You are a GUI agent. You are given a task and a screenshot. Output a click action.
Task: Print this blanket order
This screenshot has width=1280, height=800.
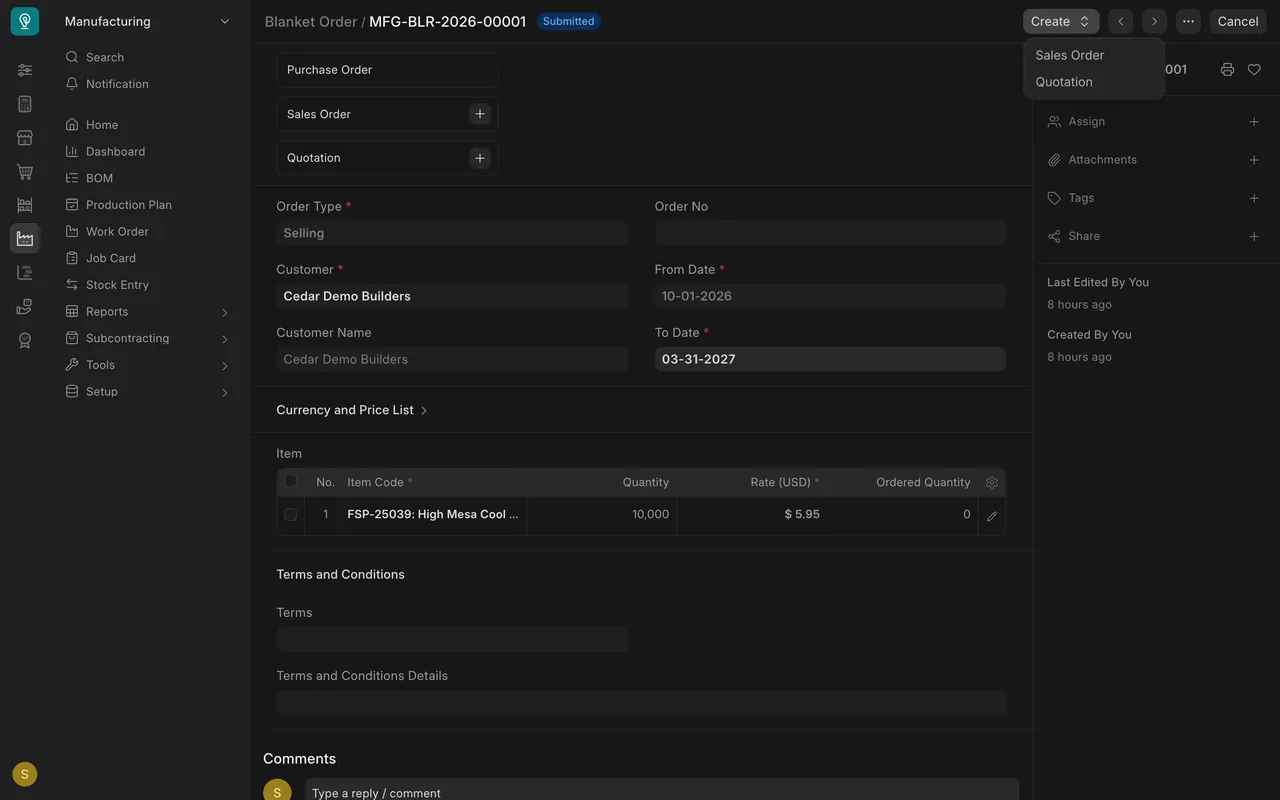(1227, 69)
